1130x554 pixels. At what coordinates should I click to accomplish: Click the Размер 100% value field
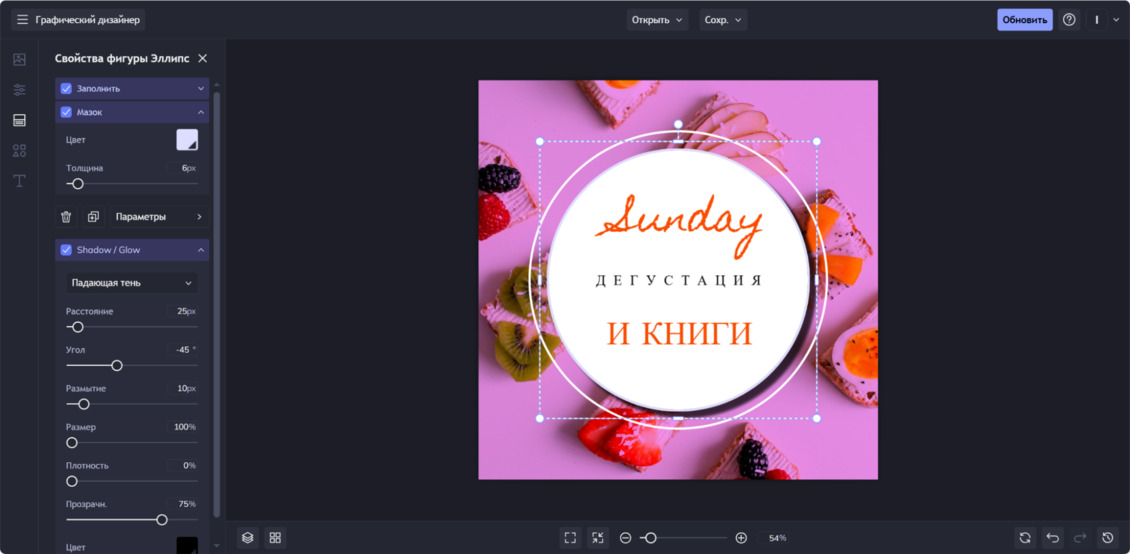pos(182,427)
